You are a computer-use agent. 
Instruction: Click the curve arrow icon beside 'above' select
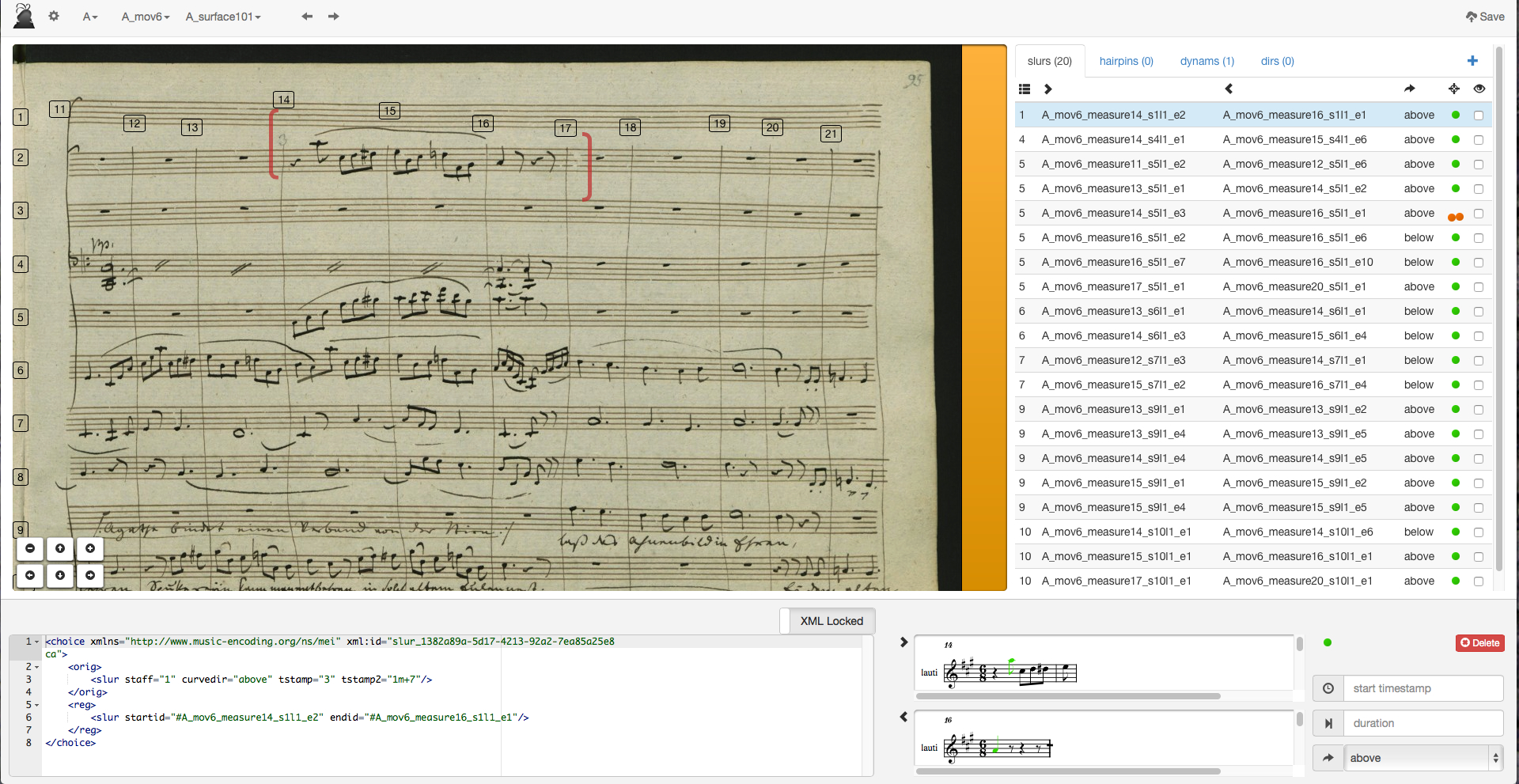(1328, 758)
